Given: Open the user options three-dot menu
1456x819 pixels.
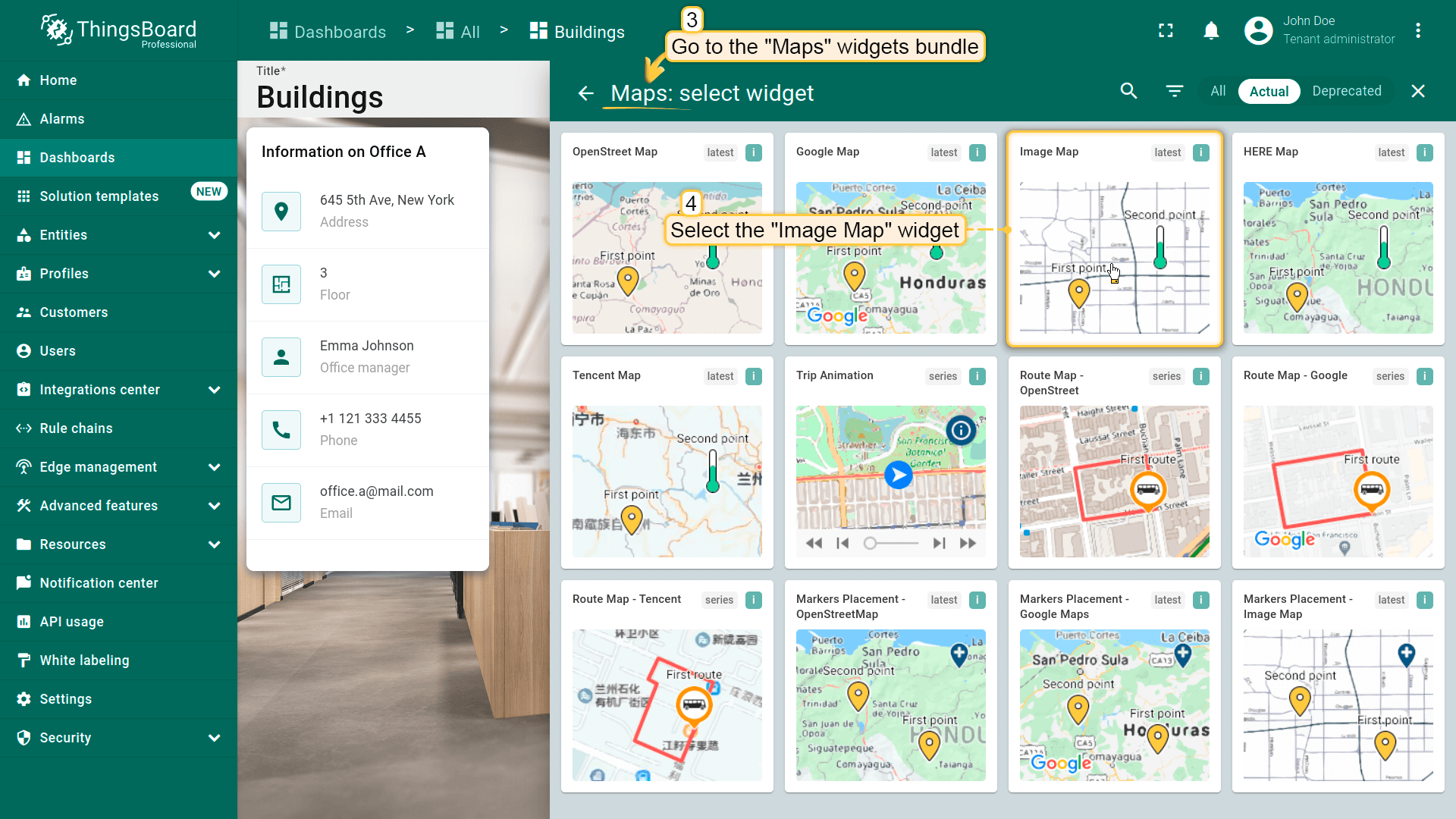Looking at the screenshot, I should point(1417,30).
